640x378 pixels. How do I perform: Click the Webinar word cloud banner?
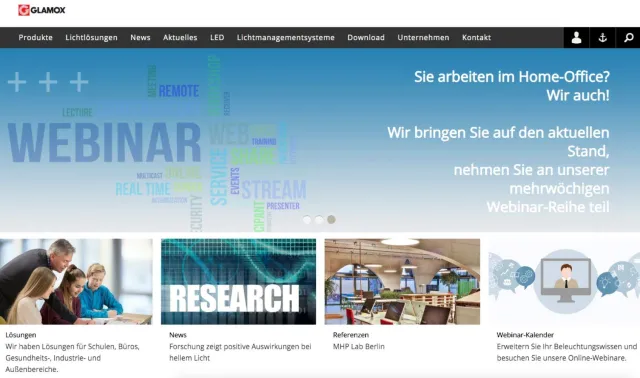click(157, 143)
